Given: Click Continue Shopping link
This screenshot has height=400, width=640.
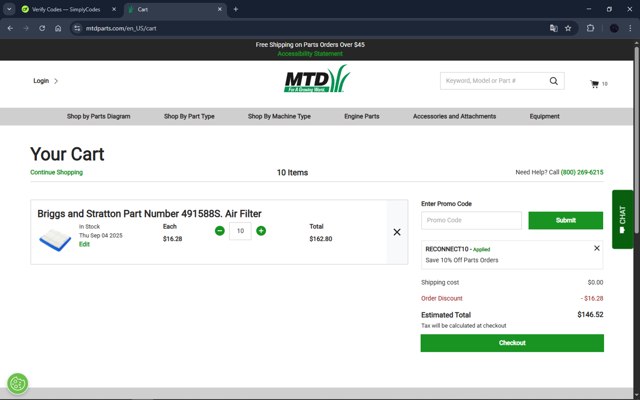Looking at the screenshot, I should coord(56,172).
